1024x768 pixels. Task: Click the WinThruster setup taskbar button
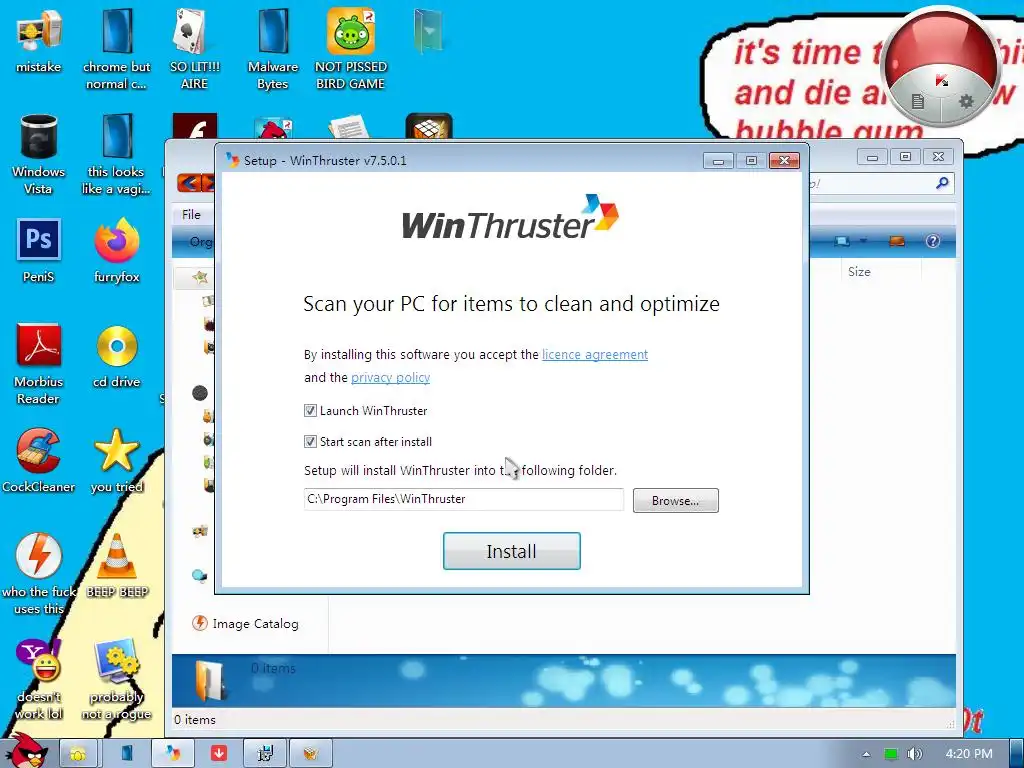click(x=173, y=753)
